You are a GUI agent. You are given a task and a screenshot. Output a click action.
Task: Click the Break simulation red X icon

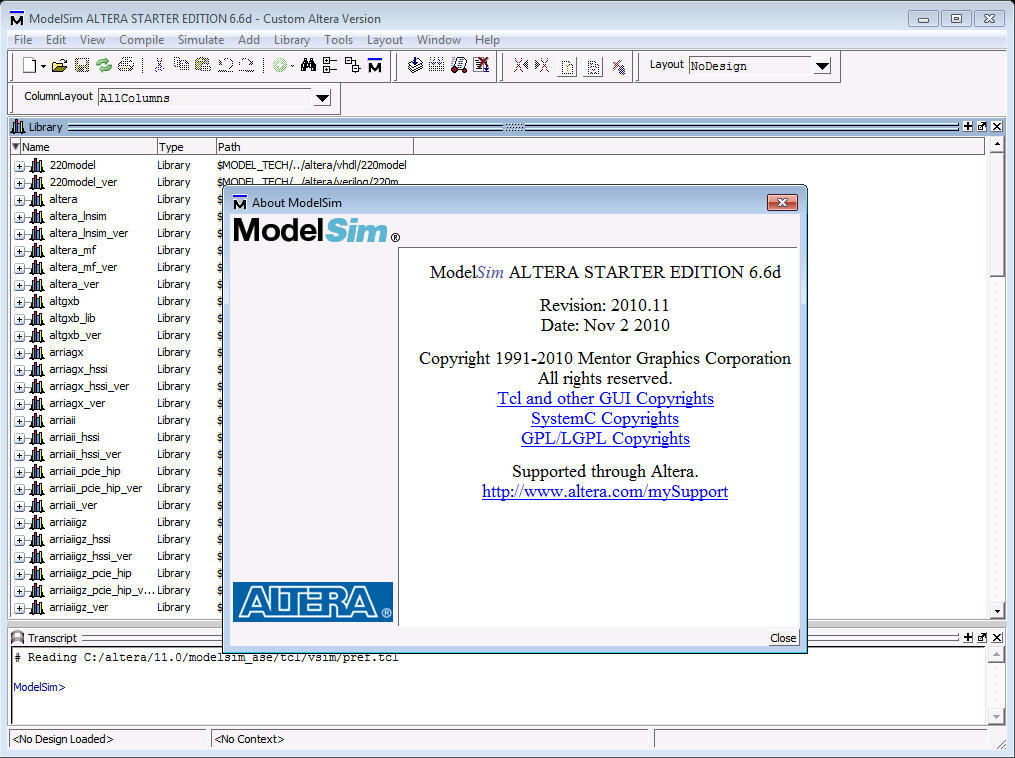click(x=482, y=66)
